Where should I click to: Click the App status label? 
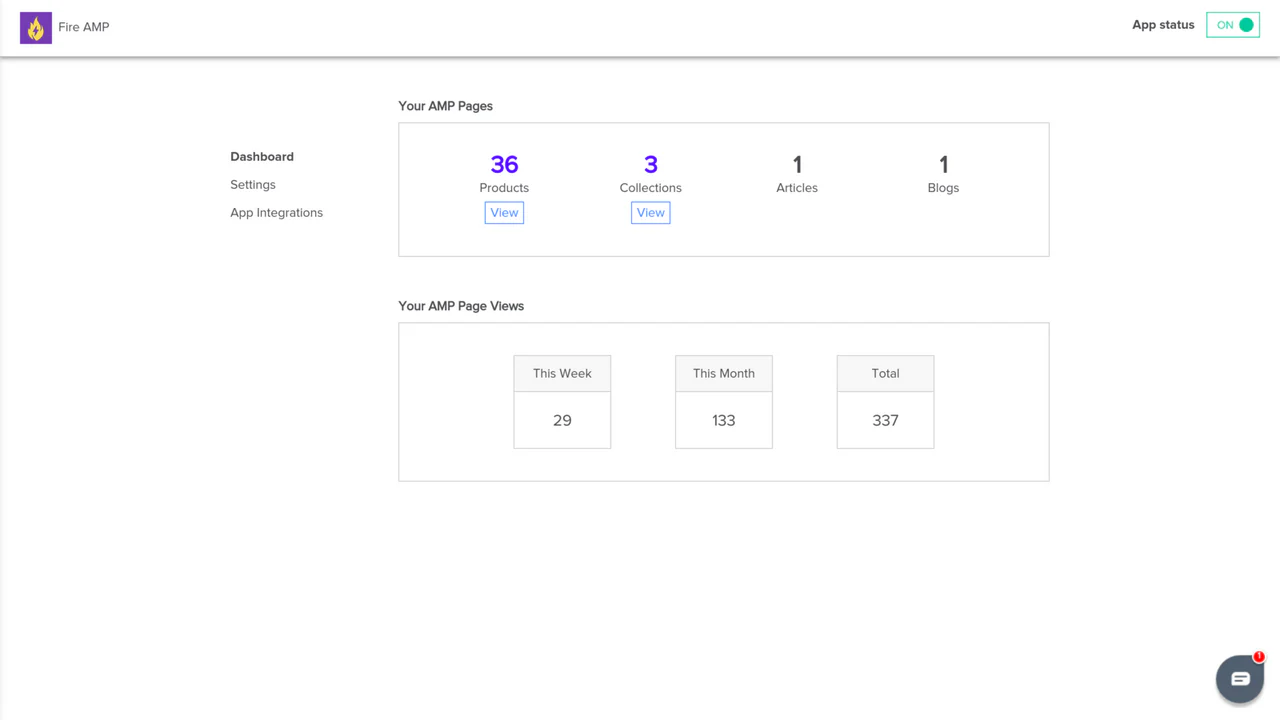pyautogui.click(x=1163, y=25)
